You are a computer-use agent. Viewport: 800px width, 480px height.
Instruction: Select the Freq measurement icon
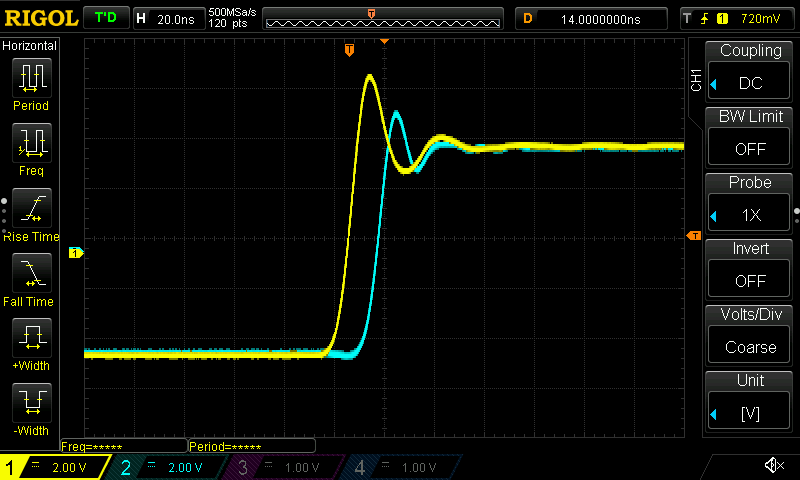32,142
